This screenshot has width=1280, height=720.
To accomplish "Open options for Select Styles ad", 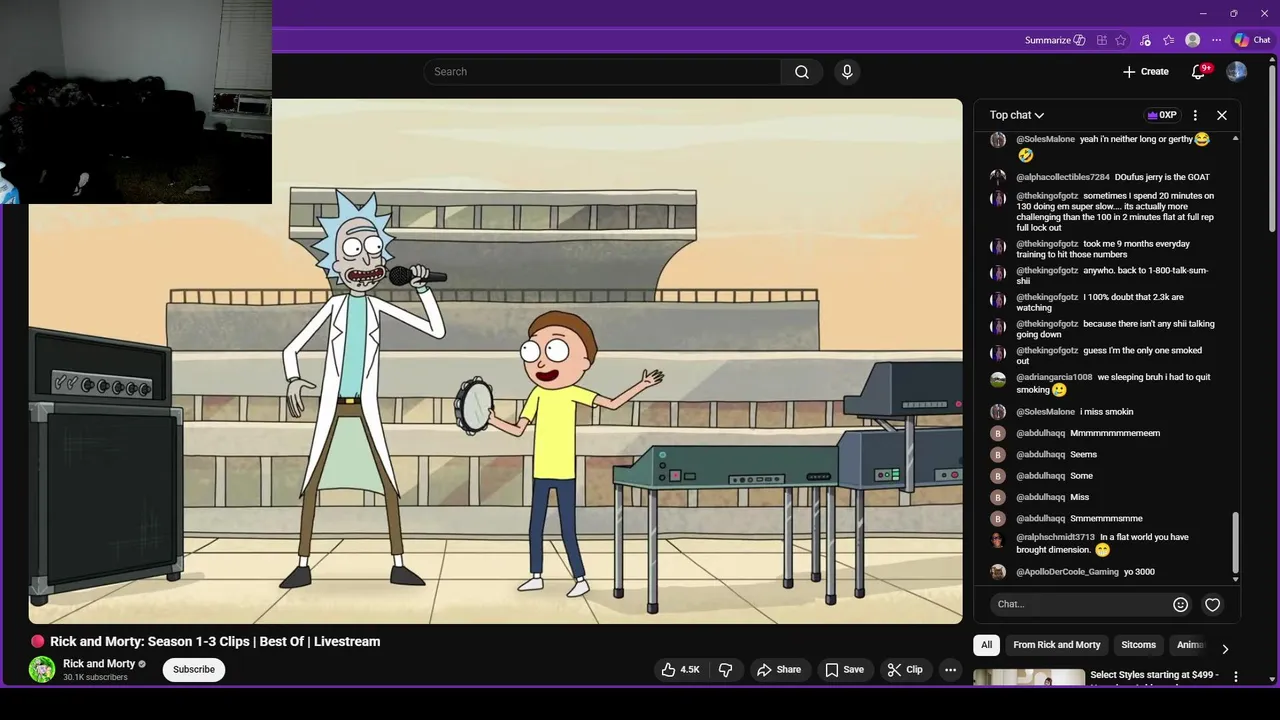I will click(1236, 677).
